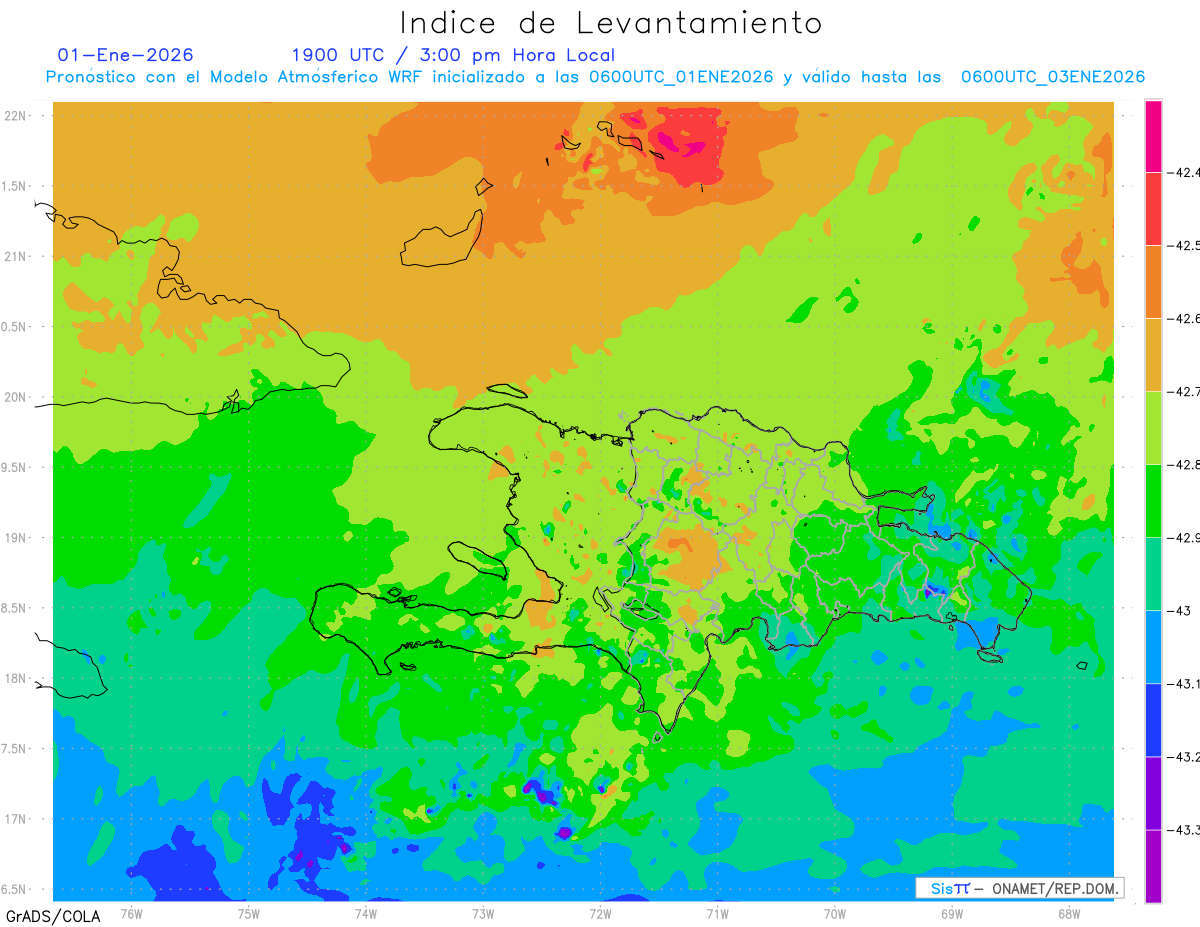Click the time text '1900 UTC / 3:00 pm Hora Local'
1200x927 pixels.
click(453, 55)
